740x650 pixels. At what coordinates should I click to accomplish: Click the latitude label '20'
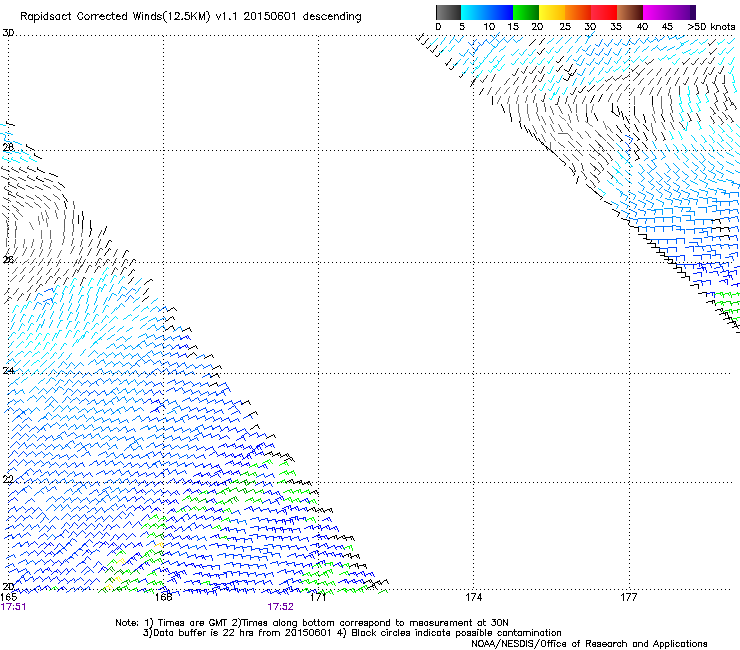[x=8, y=586]
